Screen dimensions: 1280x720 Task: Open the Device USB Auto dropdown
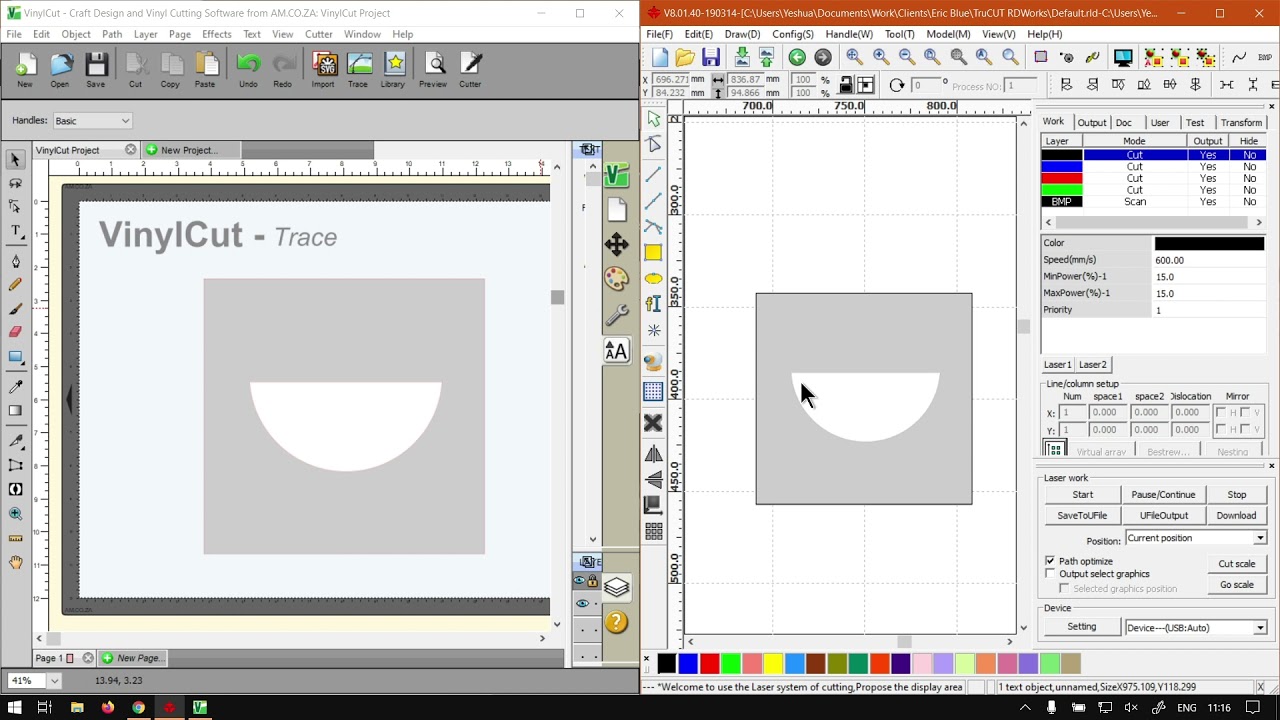(1196, 628)
